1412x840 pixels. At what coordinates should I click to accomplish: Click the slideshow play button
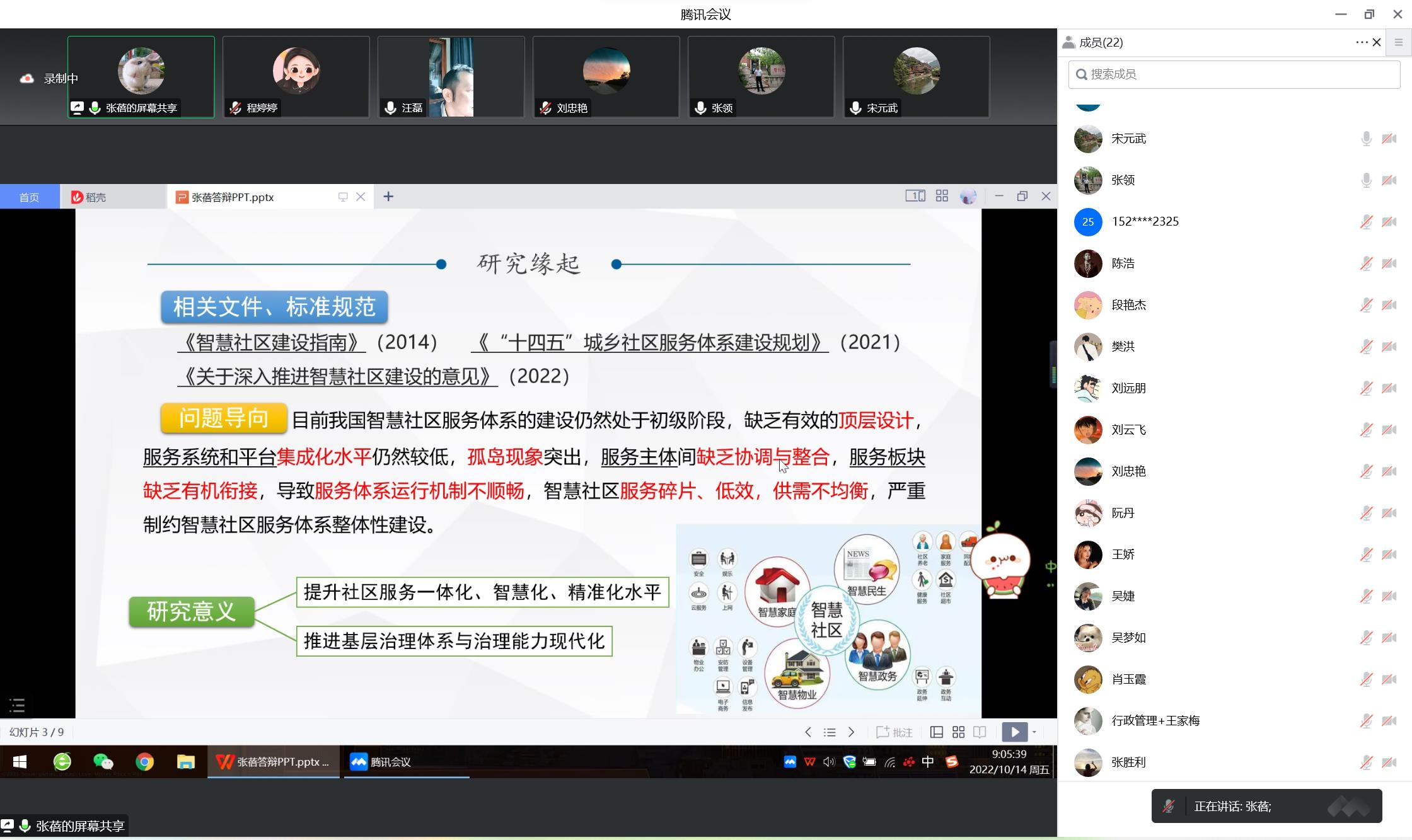pyautogui.click(x=1014, y=732)
